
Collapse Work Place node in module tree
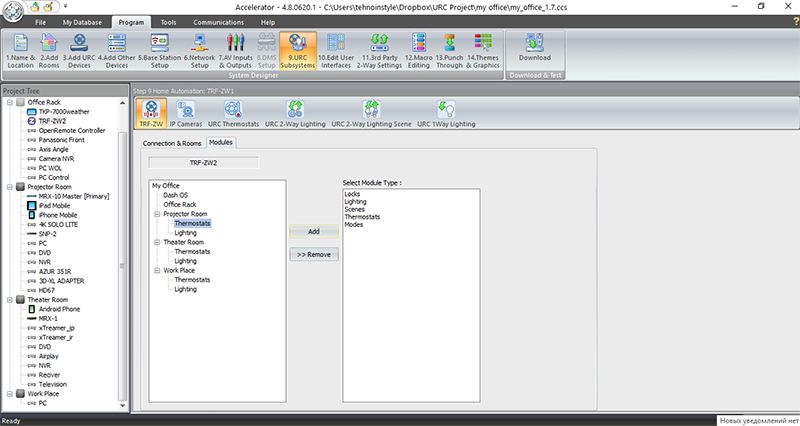pyautogui.click(x=157, y=270)
